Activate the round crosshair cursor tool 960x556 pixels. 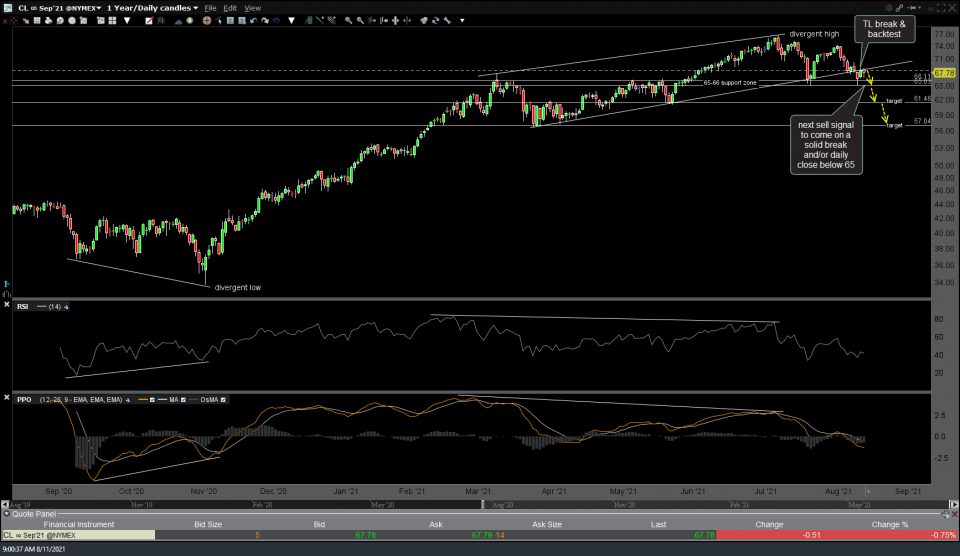tap(207, 21)
